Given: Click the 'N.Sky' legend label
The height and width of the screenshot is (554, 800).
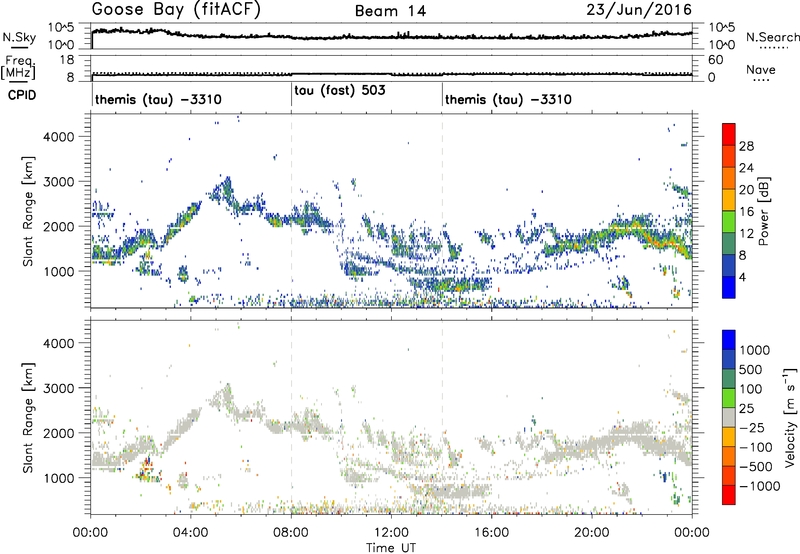Looking at the screenshot, I should [x=19, y=37].
